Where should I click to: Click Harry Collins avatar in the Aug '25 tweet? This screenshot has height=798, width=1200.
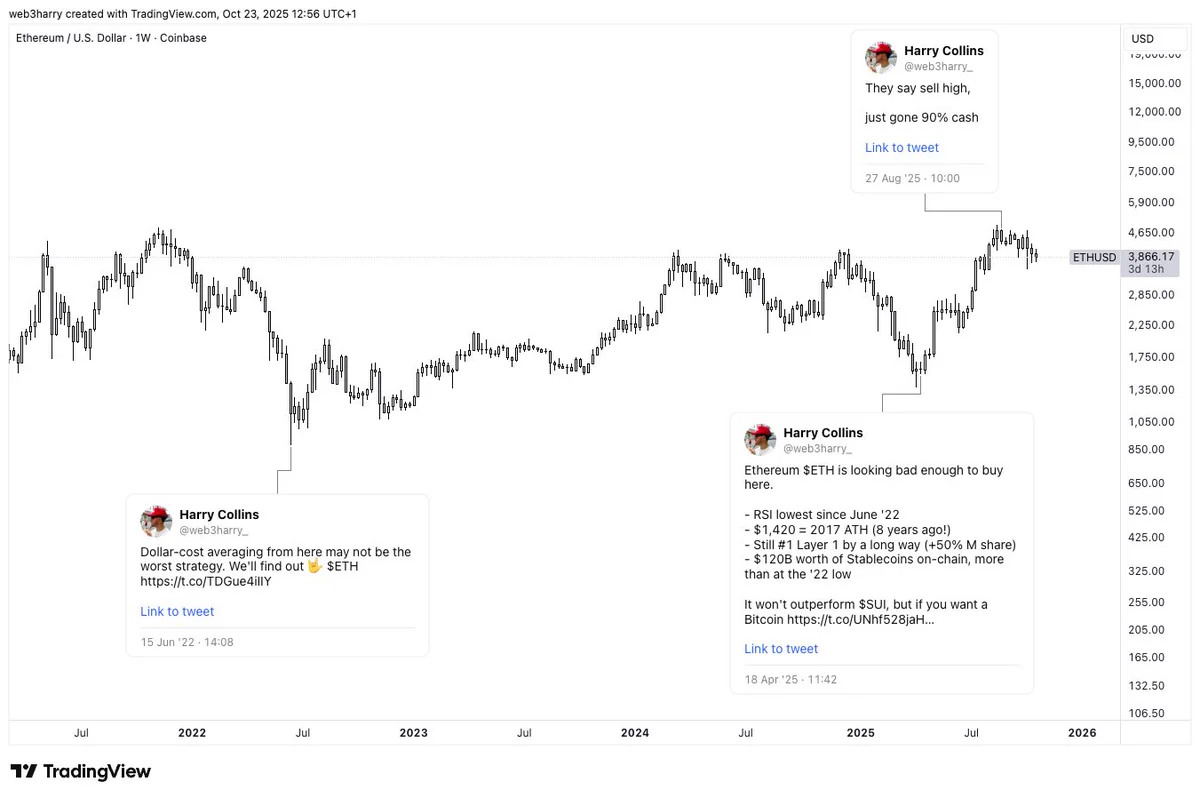pos(880,57)
